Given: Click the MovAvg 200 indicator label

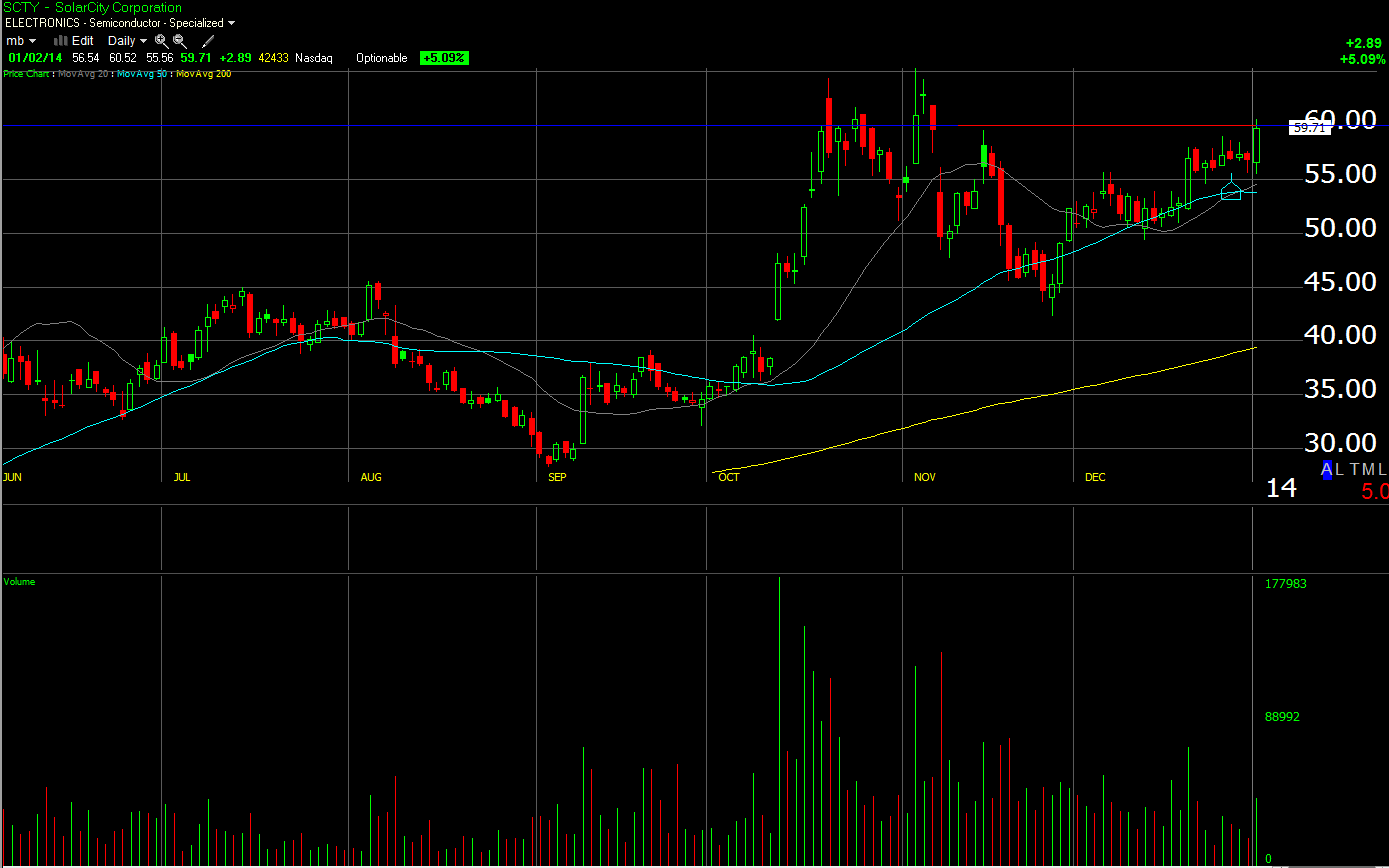Looking at the screenshot, I should point(203,74).
